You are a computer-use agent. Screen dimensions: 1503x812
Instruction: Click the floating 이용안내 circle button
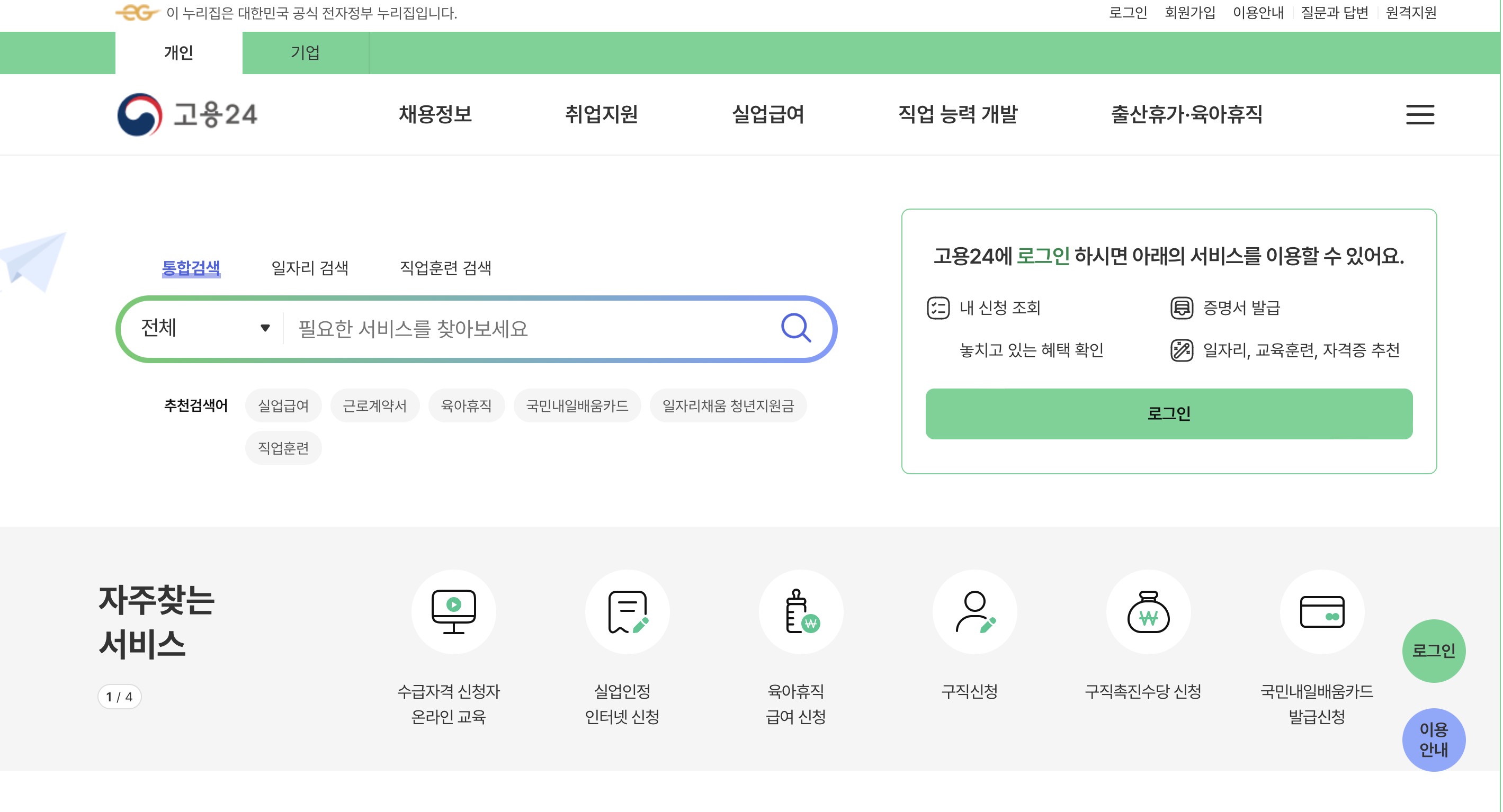pyautogui.click(x=1433, y=739)
